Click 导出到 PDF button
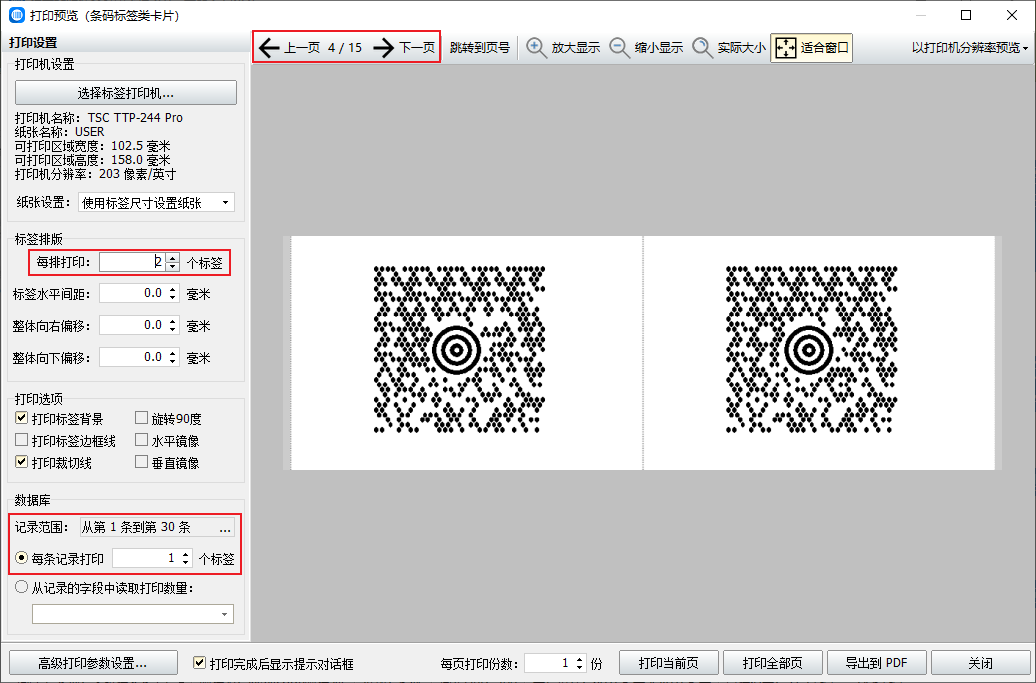1036x683 pixels. point(877,663)
